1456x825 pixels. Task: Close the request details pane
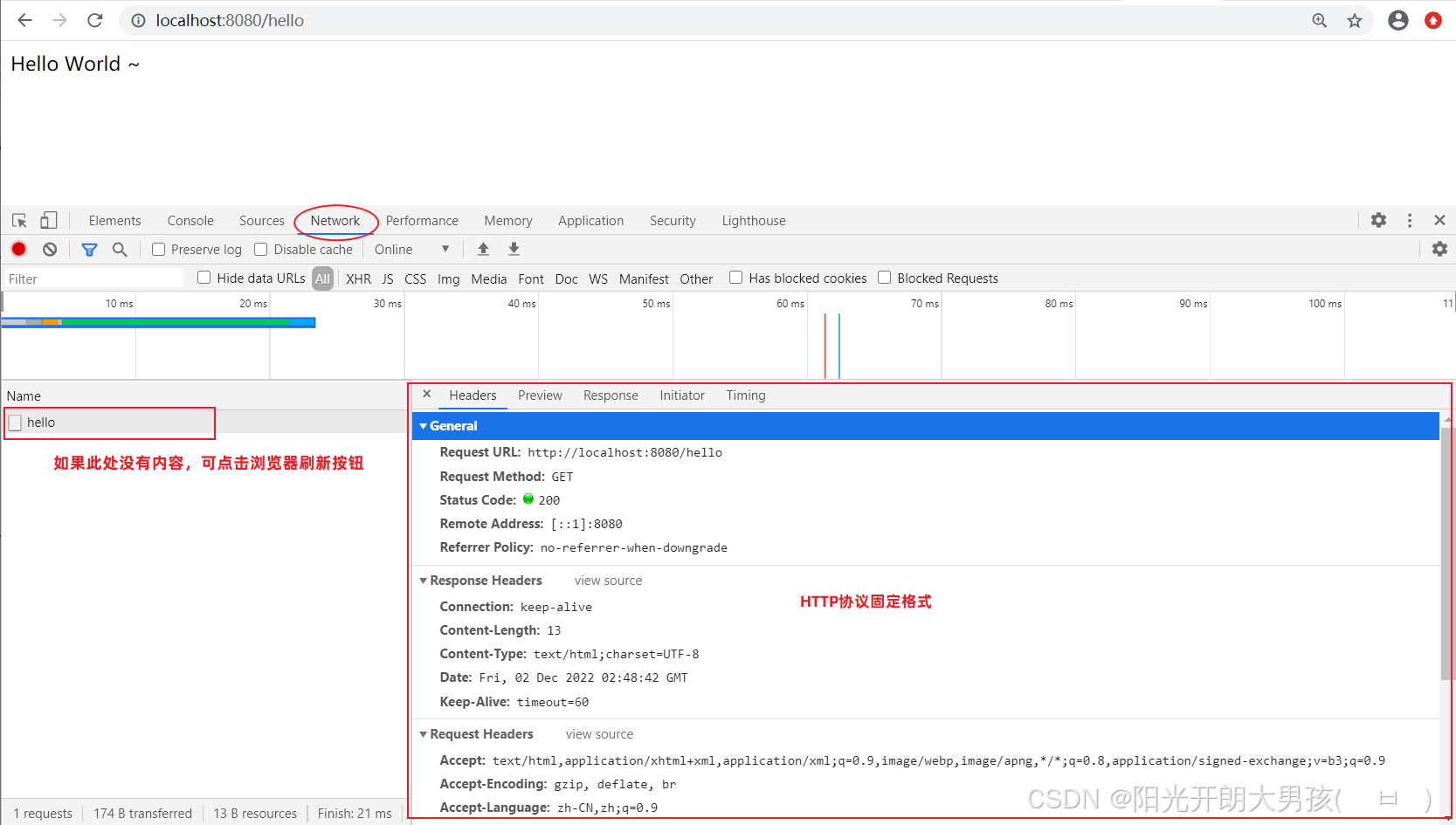pyautogui.click(x=426, y=394)
